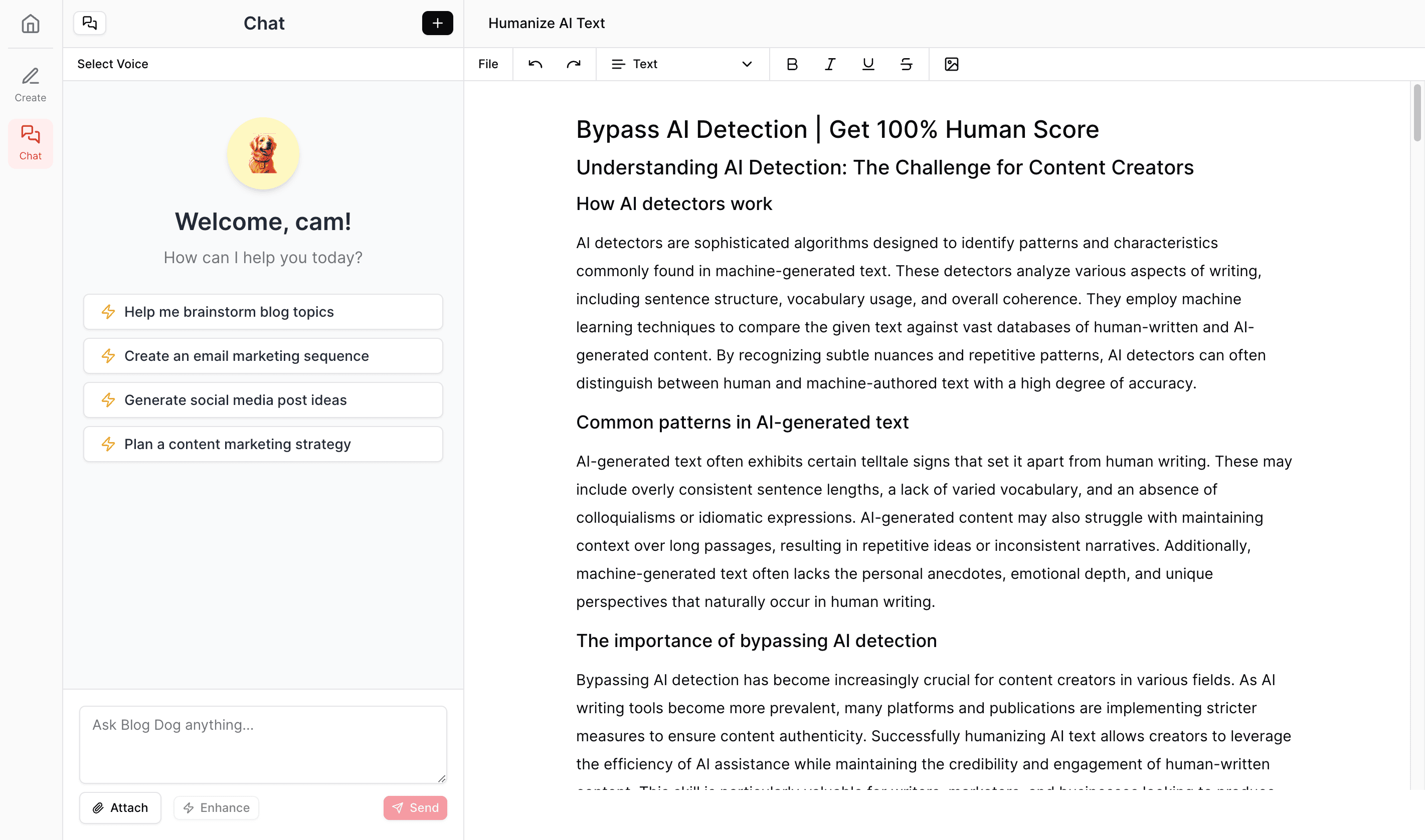
Task: Undo the last edit
Action: coord(535,64)
